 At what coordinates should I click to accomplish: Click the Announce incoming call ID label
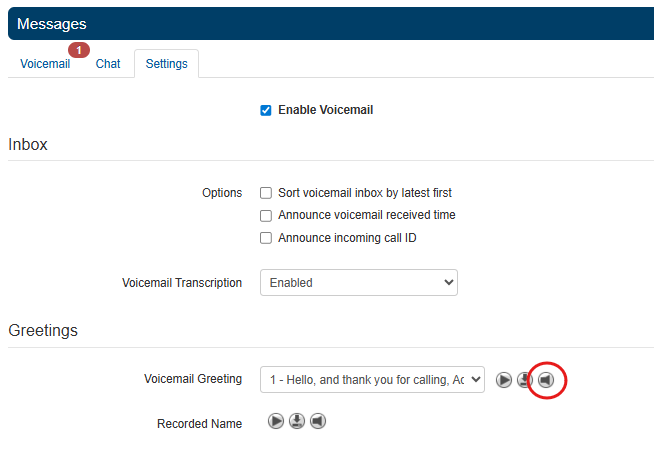pos(347,238)
